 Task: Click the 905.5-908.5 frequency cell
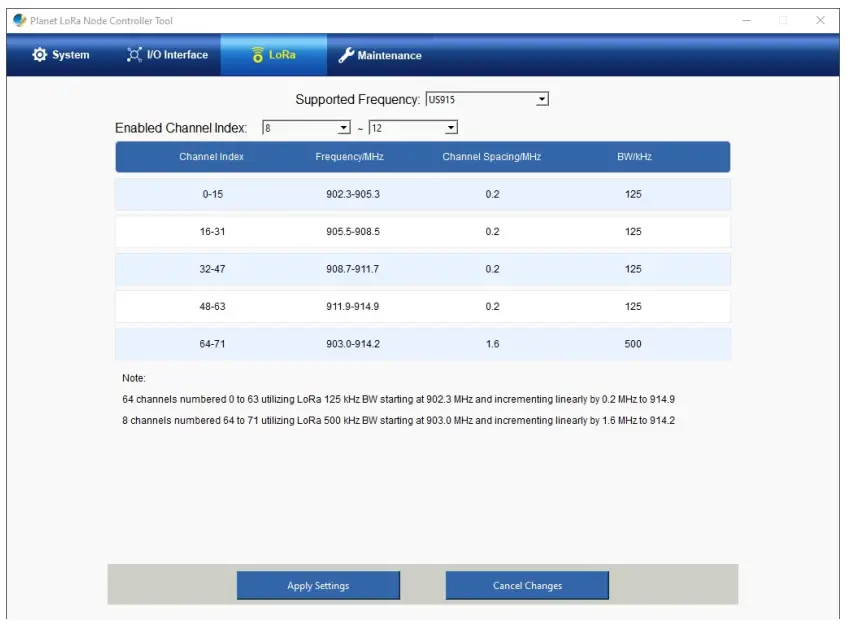pyautogui.click(x=353, y=231)
